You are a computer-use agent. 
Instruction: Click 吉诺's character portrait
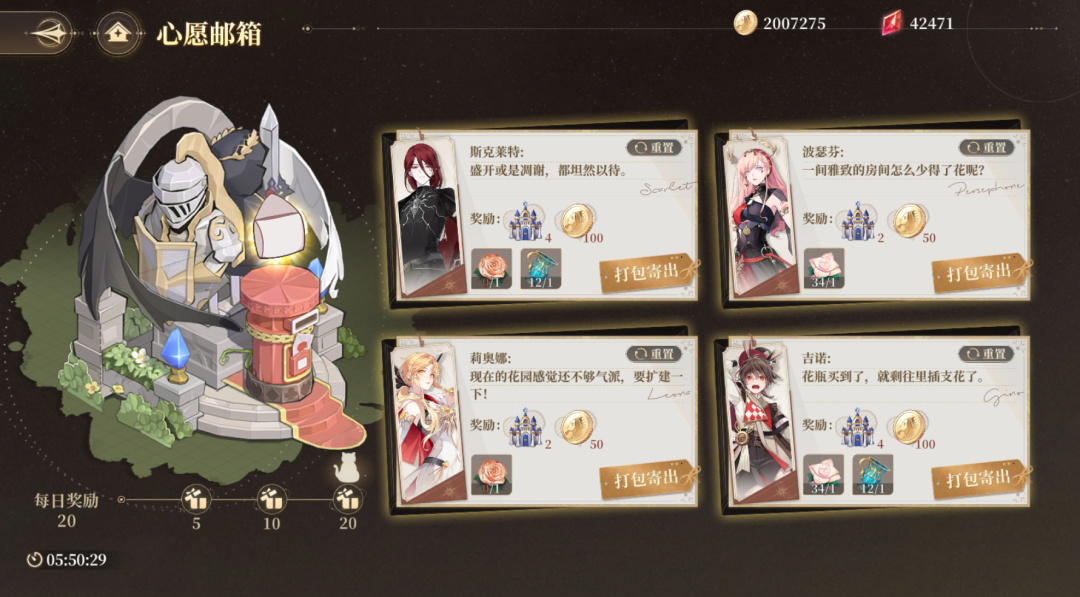761,420
